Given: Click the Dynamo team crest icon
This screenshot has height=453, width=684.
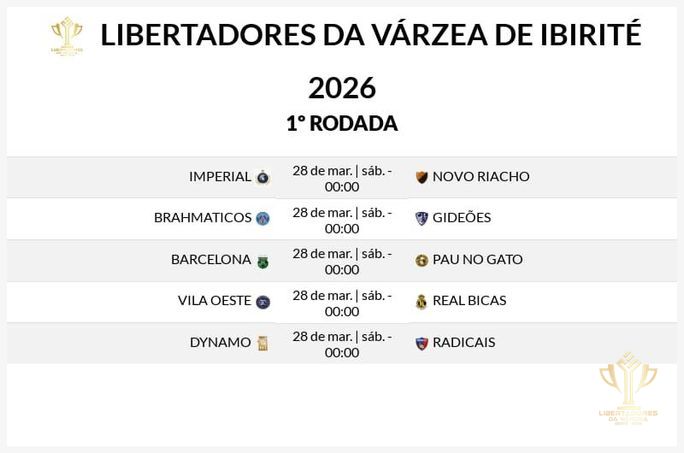Looking at the screenshot, I should point(263,343).
